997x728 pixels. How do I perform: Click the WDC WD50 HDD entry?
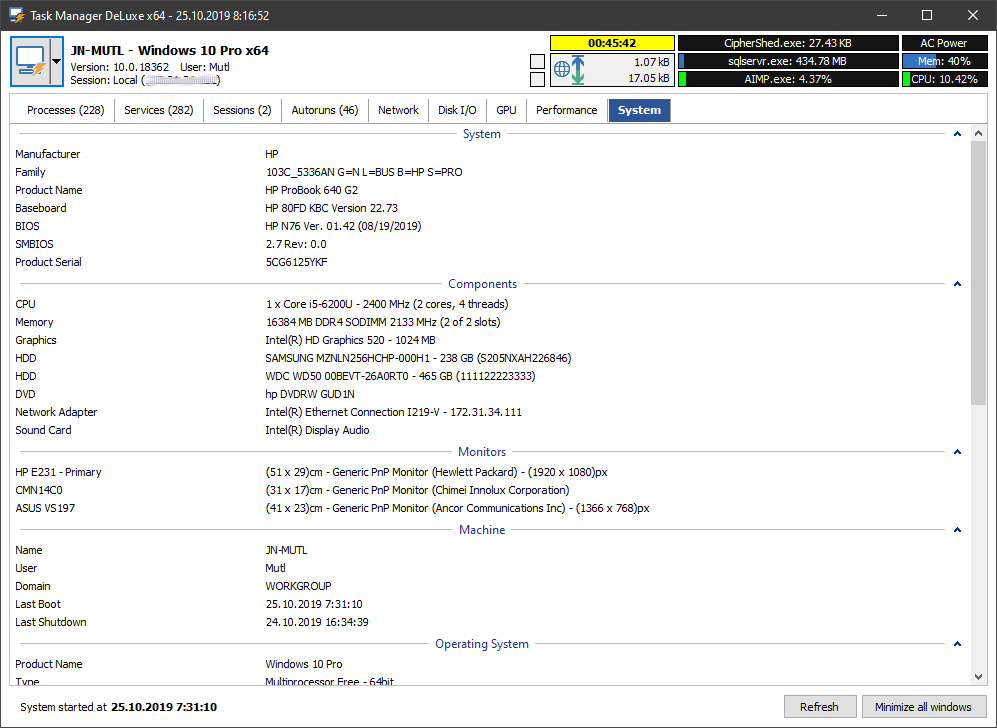[x=400, y=376]
